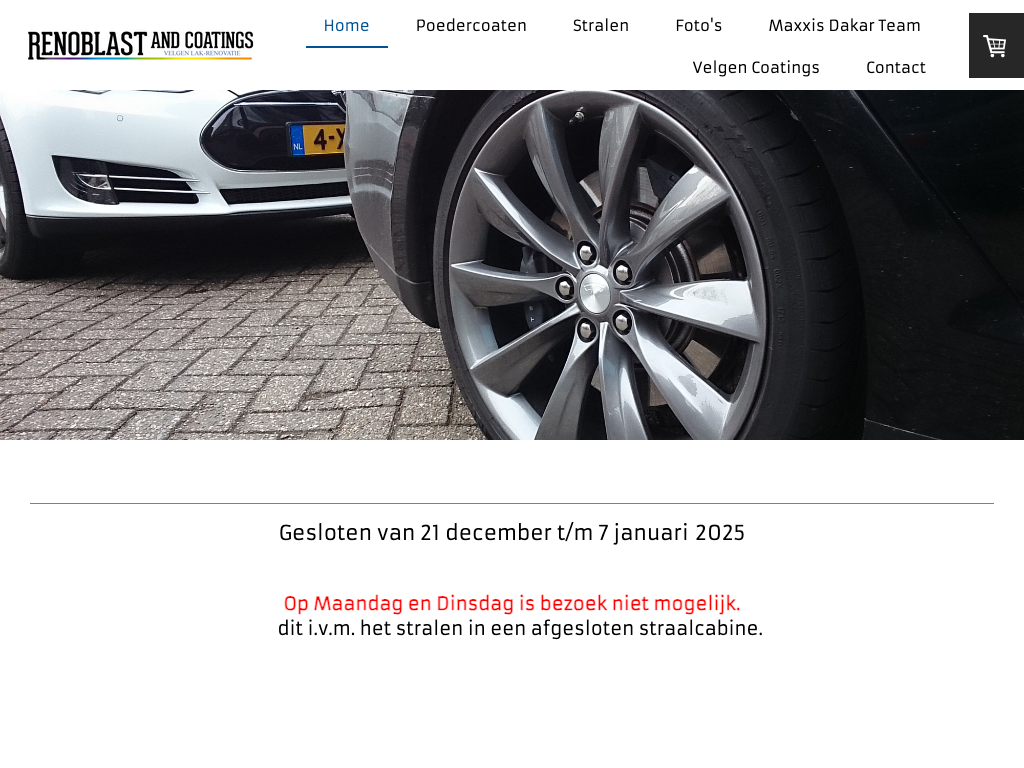1024x768 pixels.
Task: Open the shopping cart icon
Action: 995,46
